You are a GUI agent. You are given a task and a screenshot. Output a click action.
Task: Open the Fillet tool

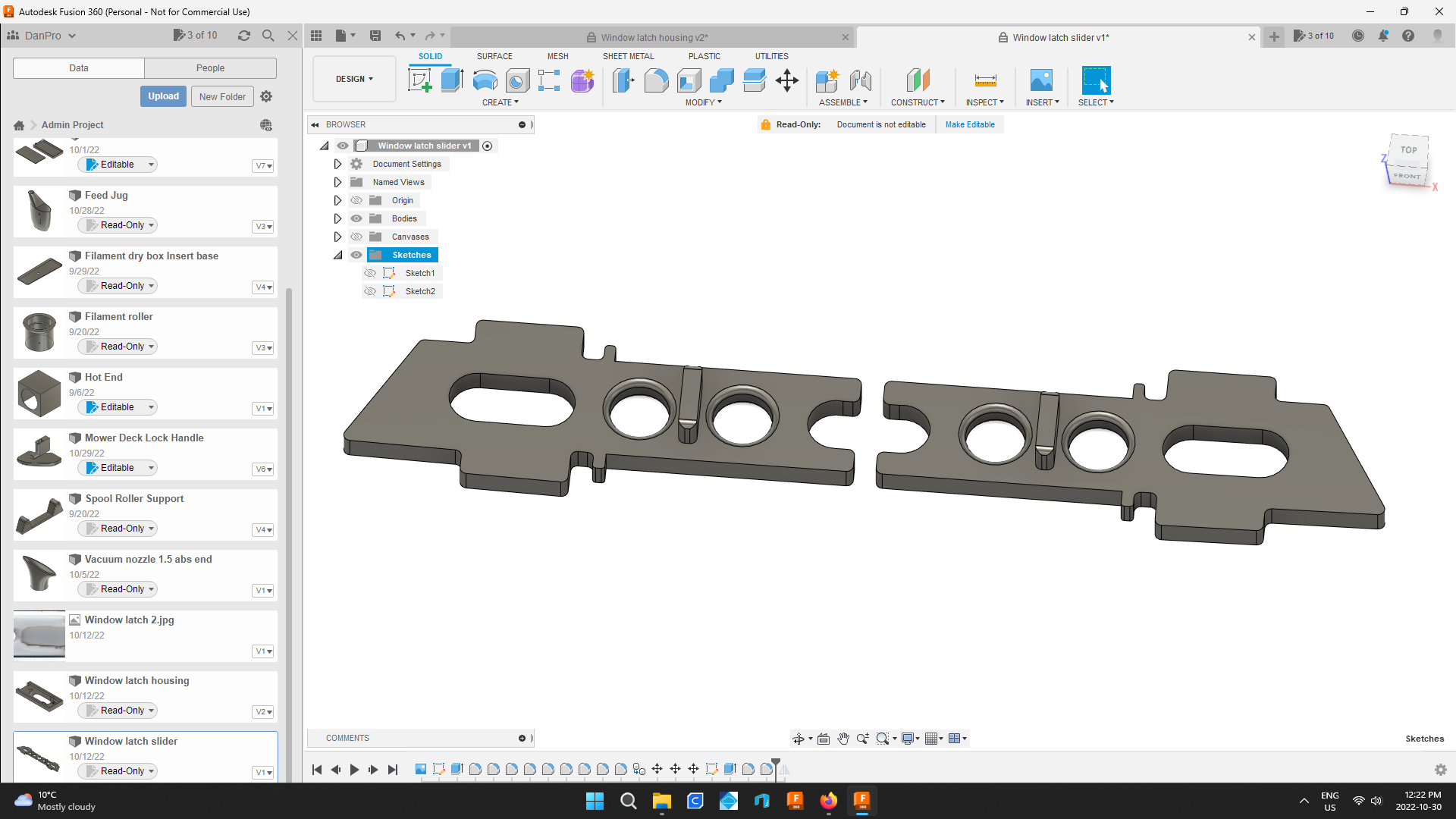tap(656, 80)
